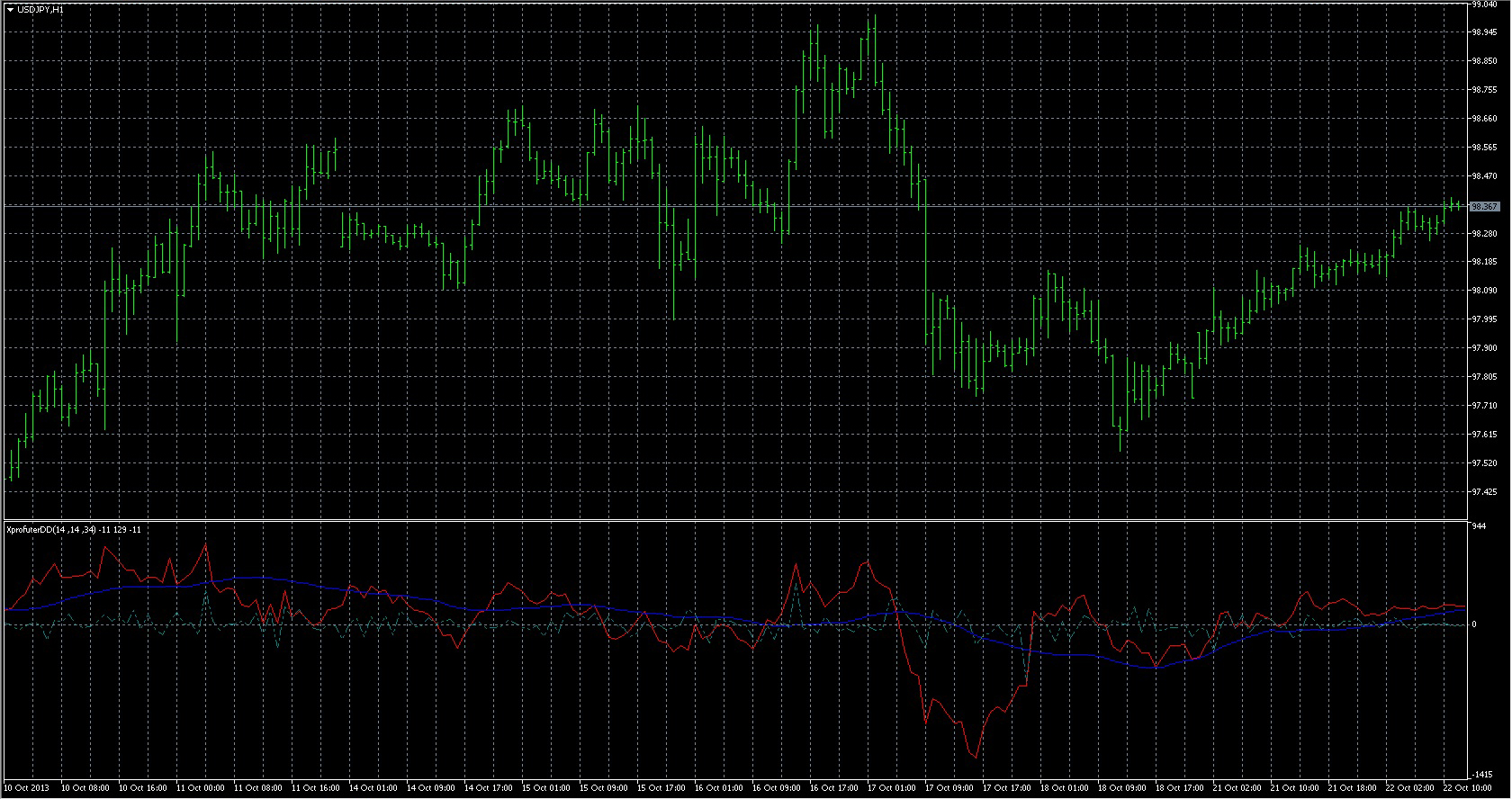Click the -1415 indicator scale minimum
1512x799 pixels.
click(x=1480, y=775)
